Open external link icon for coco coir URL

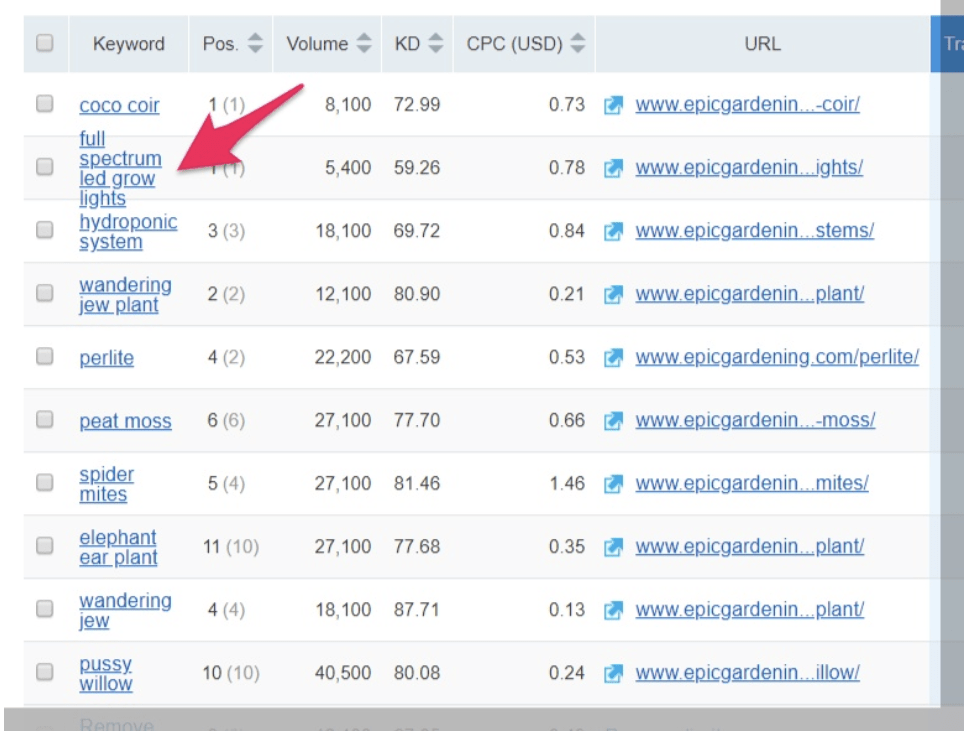point(613,105)
